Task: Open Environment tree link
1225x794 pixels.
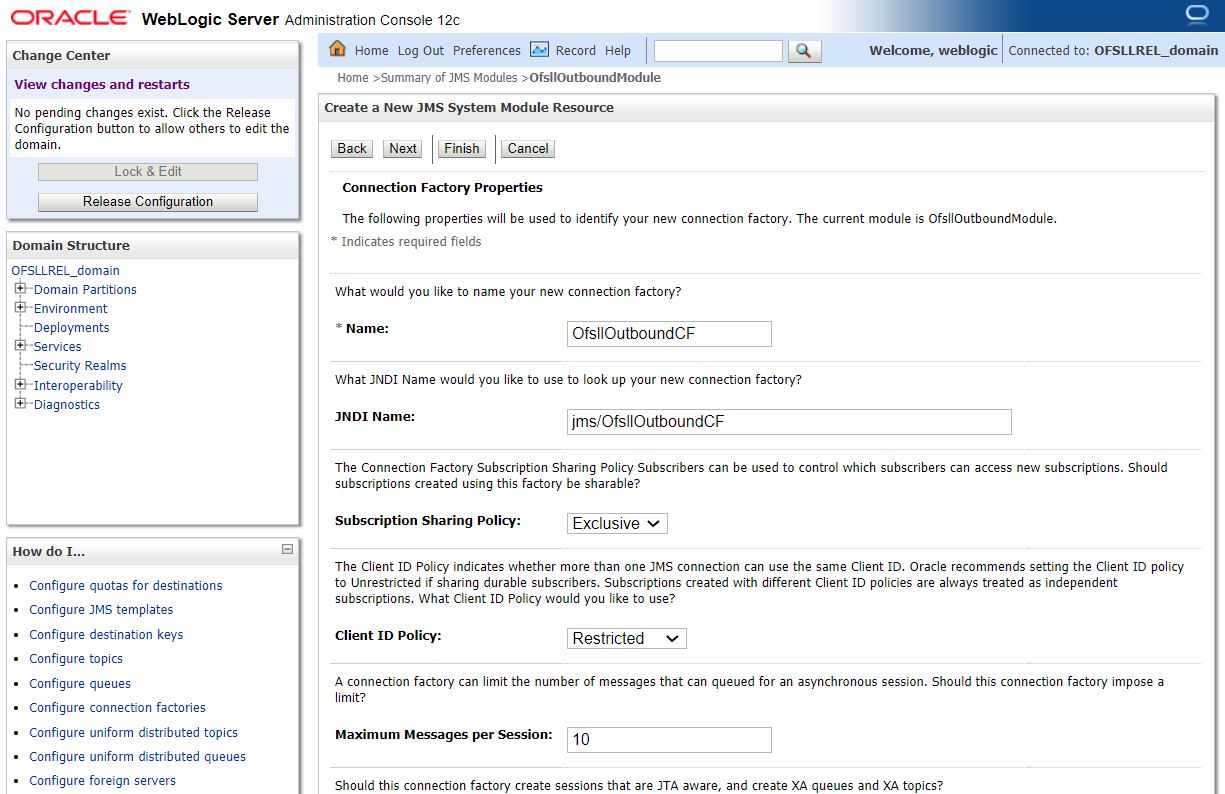Action: [70, 308]
